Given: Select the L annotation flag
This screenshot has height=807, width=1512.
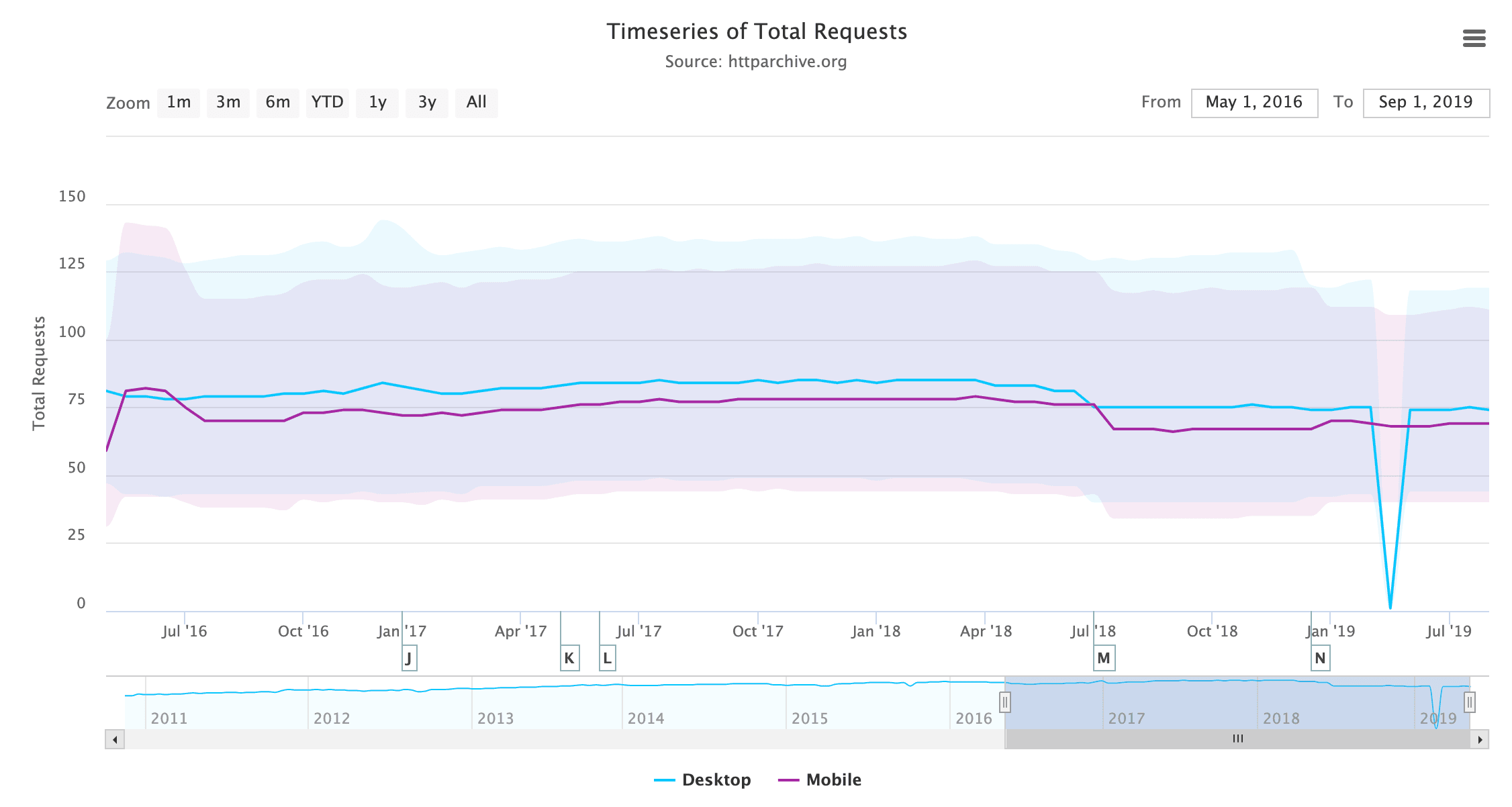Looking at the screenshot, I should point(607,658).
